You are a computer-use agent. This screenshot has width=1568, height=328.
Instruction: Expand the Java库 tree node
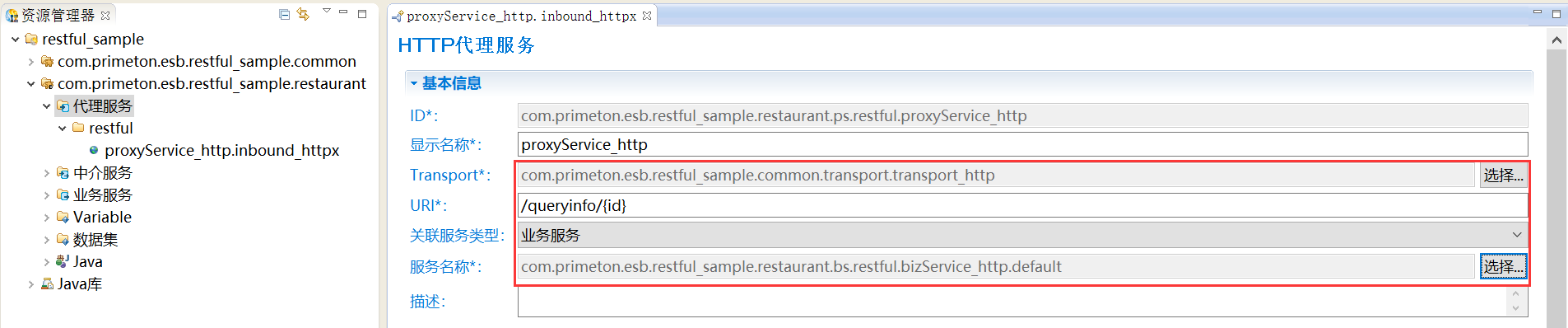(30, 284)
